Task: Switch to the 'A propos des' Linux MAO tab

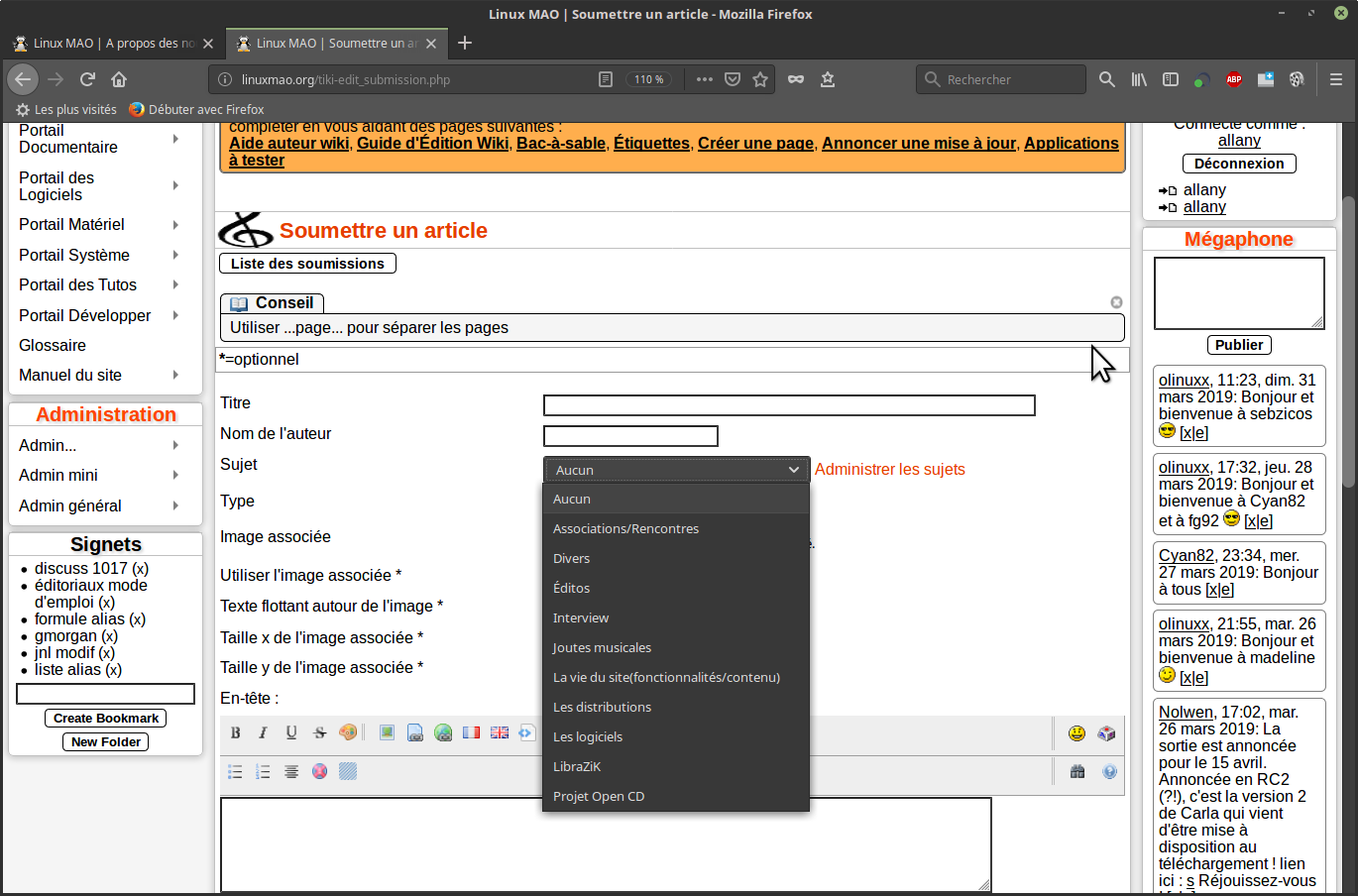Action: [x=112, y=43]
